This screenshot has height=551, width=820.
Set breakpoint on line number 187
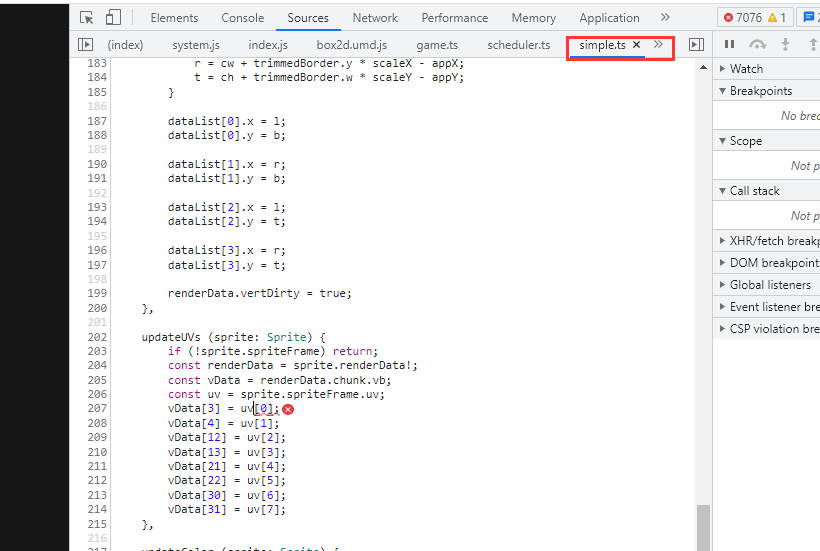point(97,121)
